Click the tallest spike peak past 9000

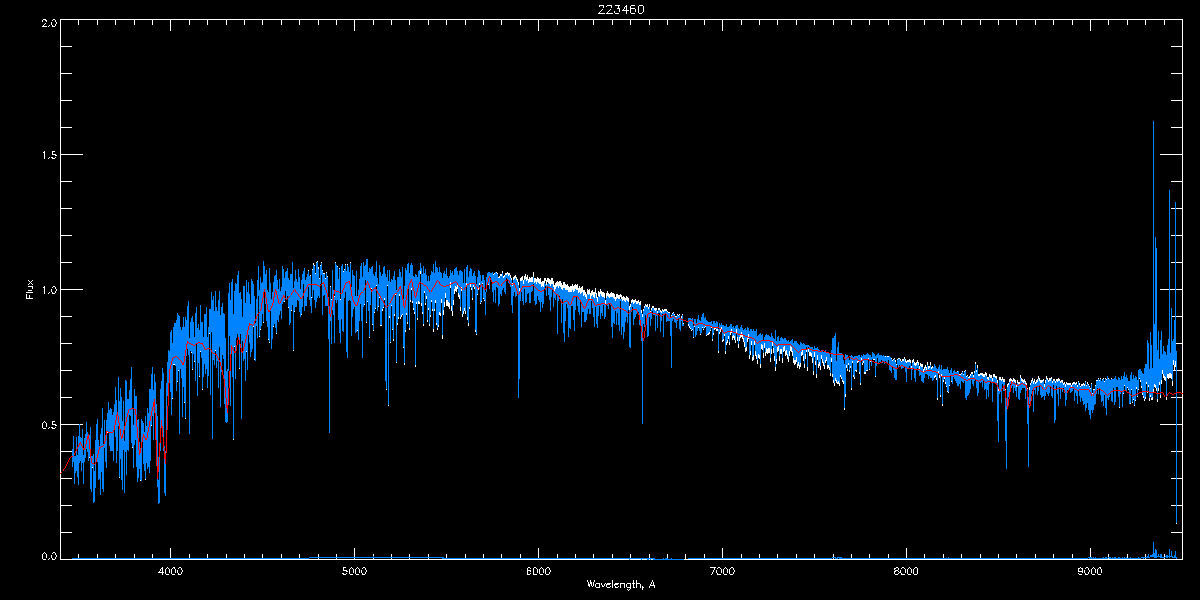point(1153,123)
